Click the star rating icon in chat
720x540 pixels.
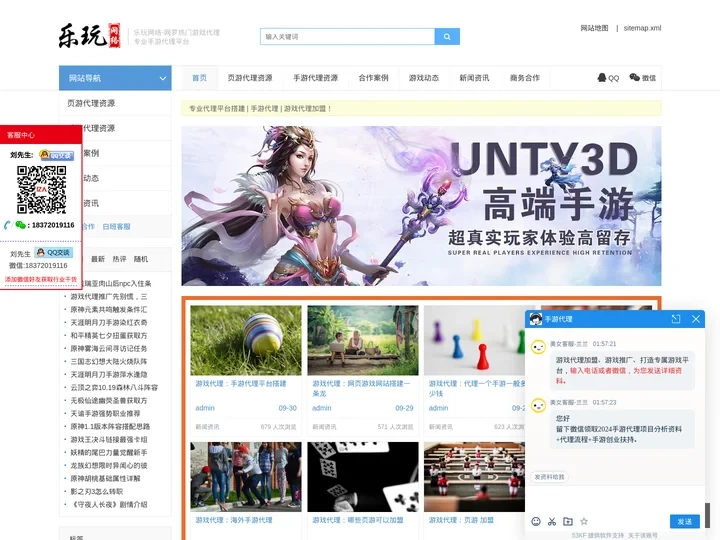[584, 521]
